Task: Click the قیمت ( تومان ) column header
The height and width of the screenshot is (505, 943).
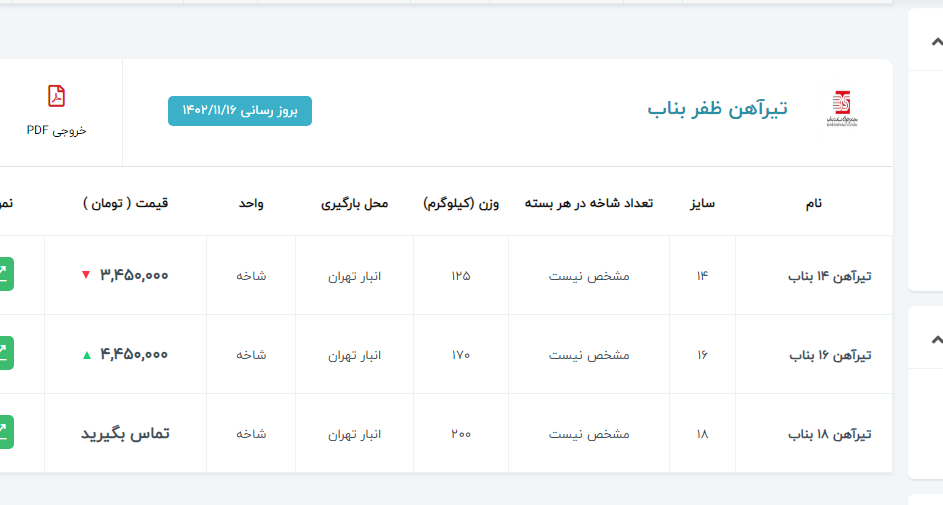Action: 126,203
